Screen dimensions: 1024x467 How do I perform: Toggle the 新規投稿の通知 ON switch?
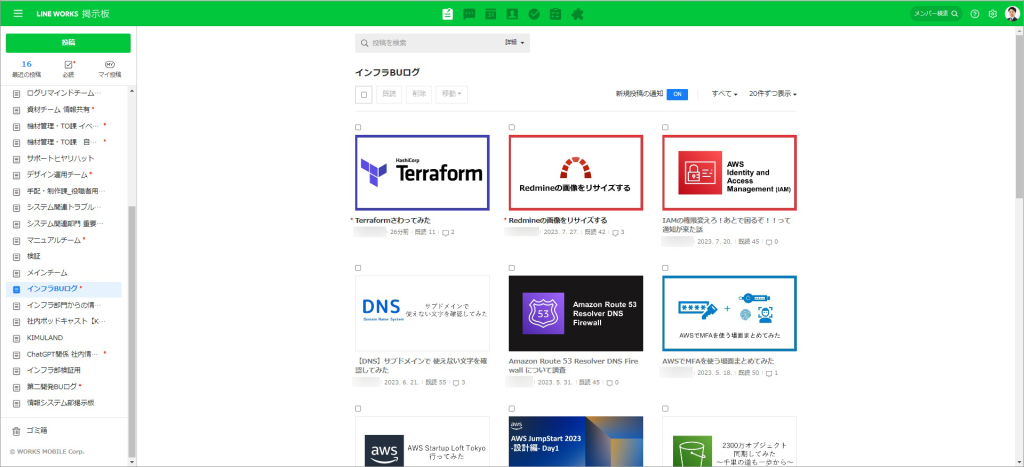677,94
